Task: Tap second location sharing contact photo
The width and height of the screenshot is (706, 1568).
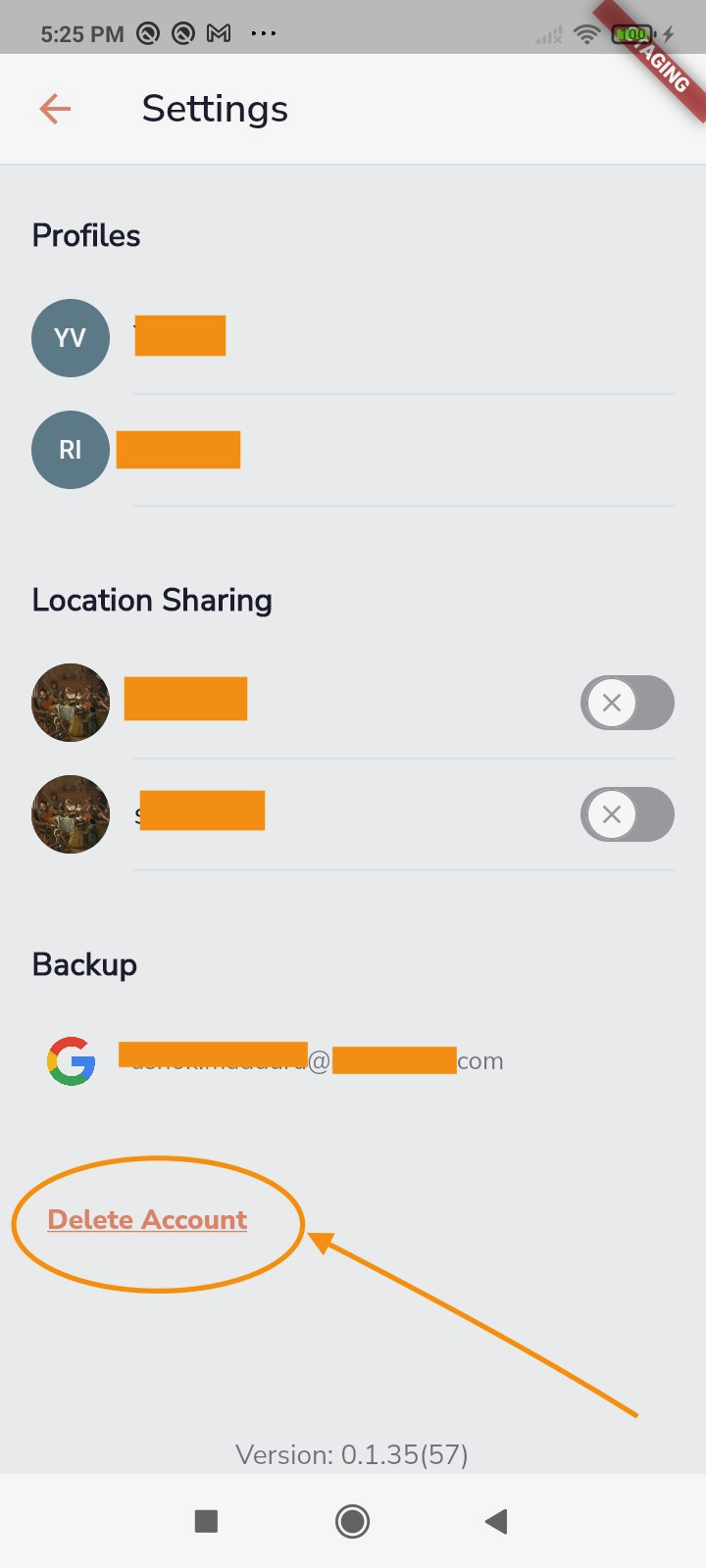Action: tap(71, 814)
